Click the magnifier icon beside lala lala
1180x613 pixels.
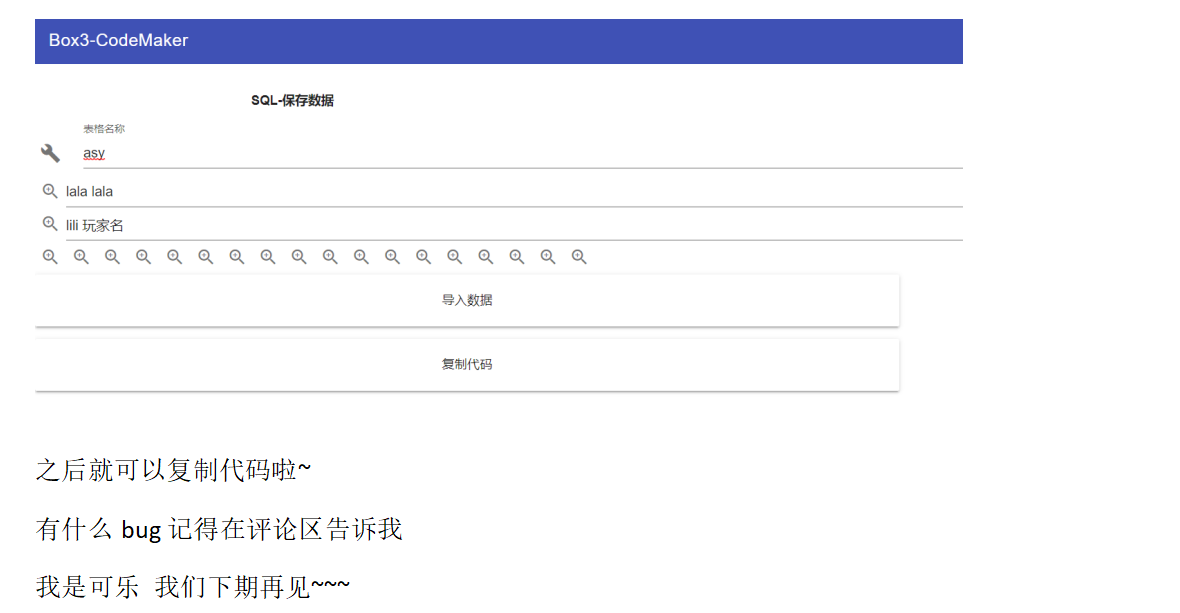50,191
